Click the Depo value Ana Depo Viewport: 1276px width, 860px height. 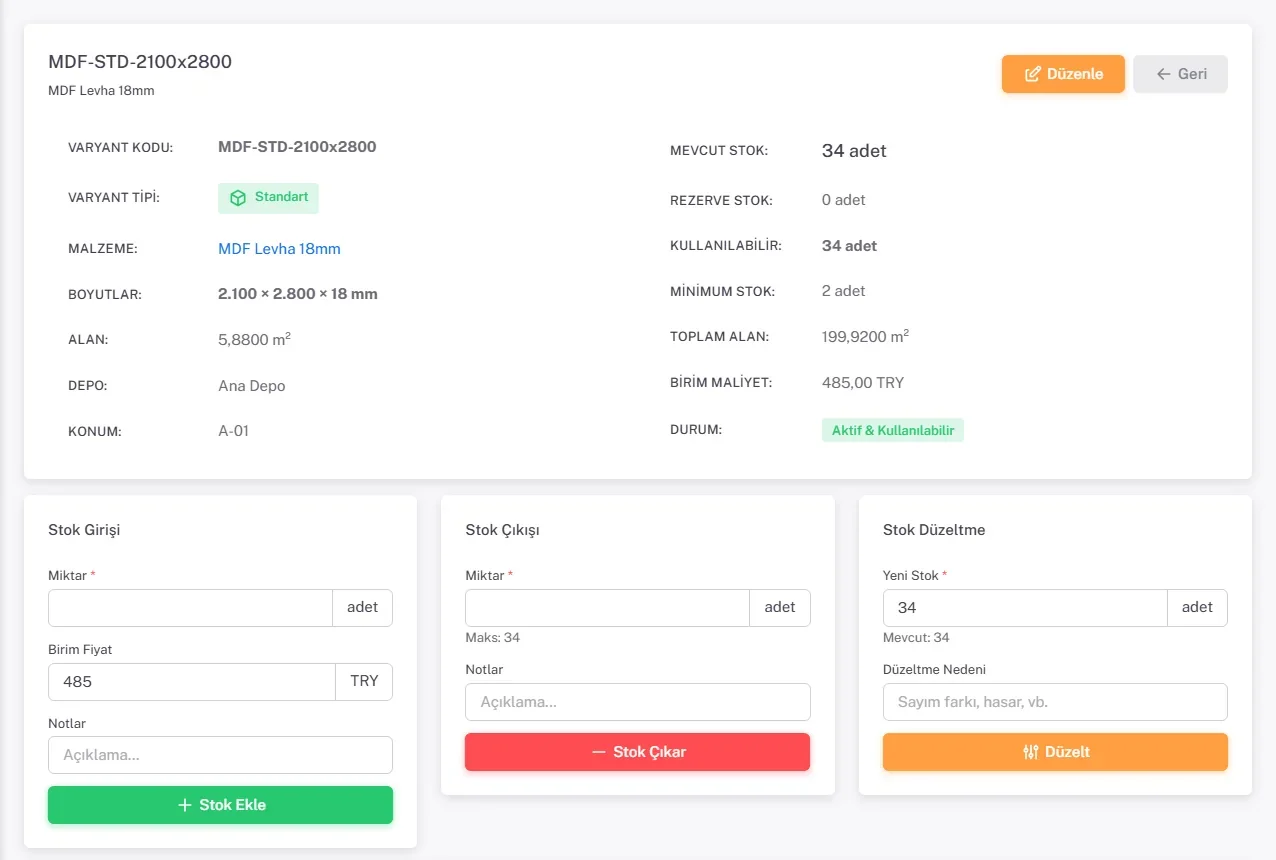coord(252,386)
